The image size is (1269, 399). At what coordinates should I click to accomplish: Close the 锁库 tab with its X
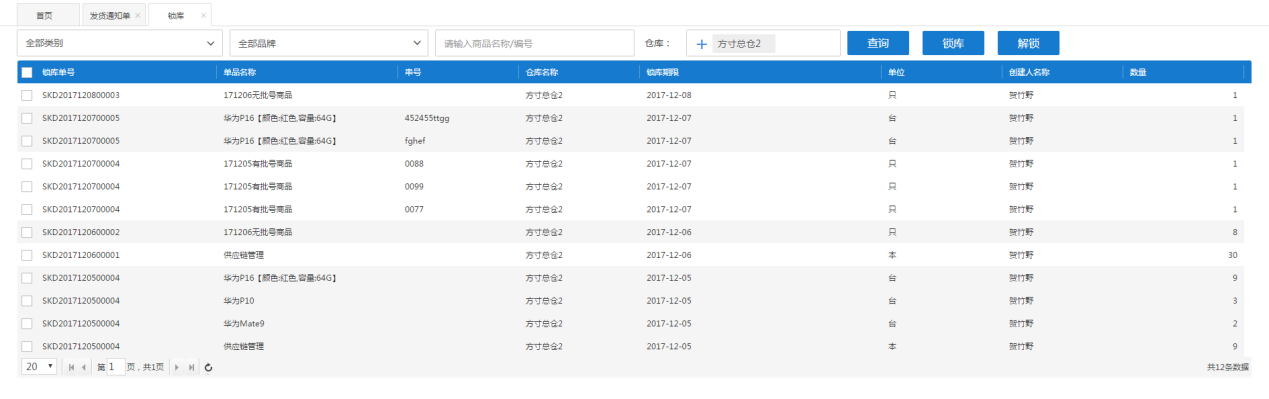click(x=203, y=16)
